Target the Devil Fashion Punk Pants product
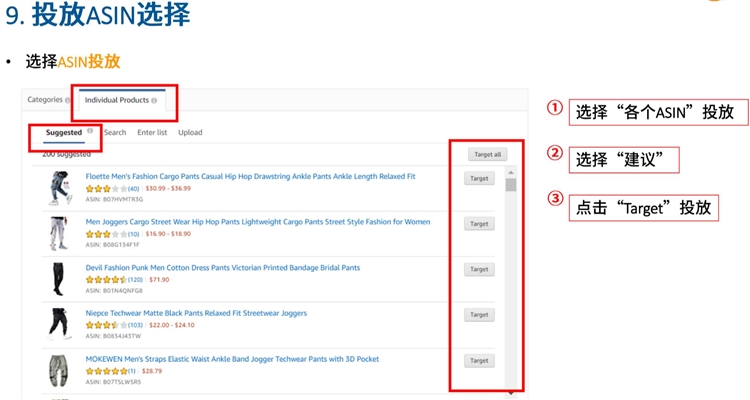Screen dimensions: 750x400 coord(479,269)
